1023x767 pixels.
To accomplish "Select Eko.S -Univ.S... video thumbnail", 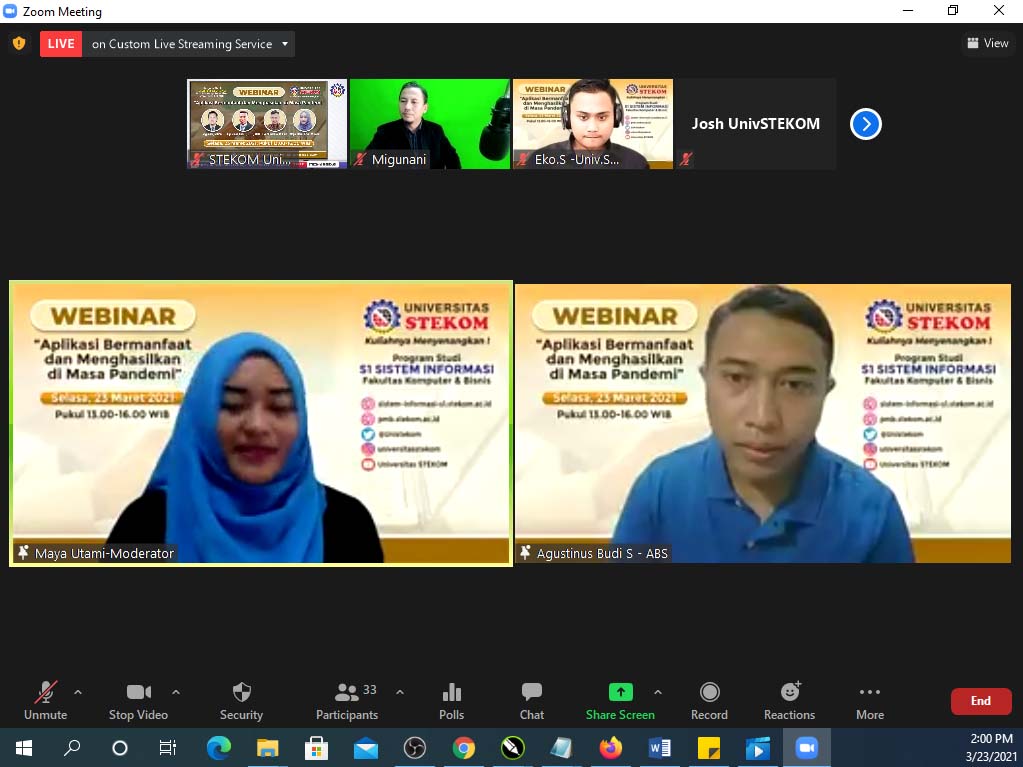I will (x=593, y=124).
